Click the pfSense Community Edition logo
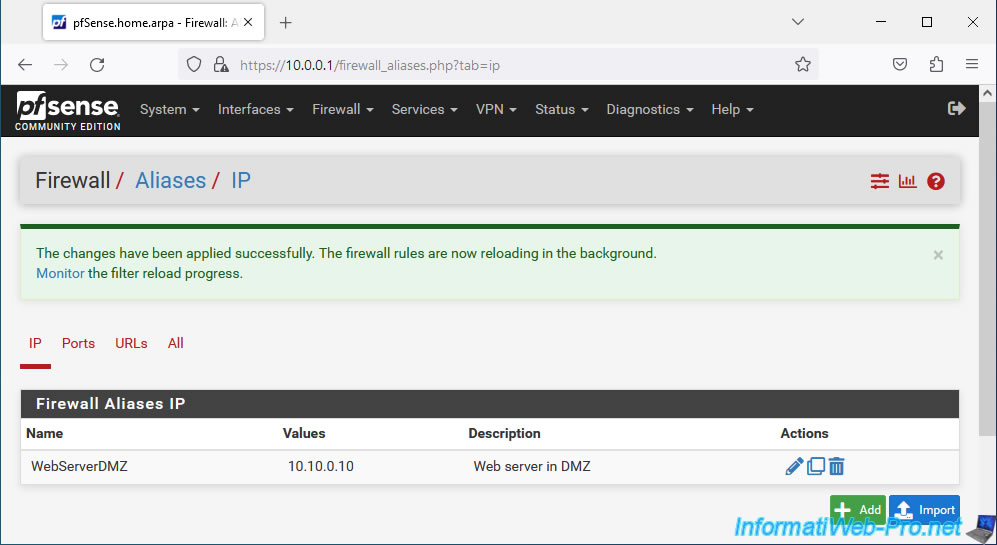The width and height of the screenshot is (997, 545). pyautogui.click(x=67, y=111)
